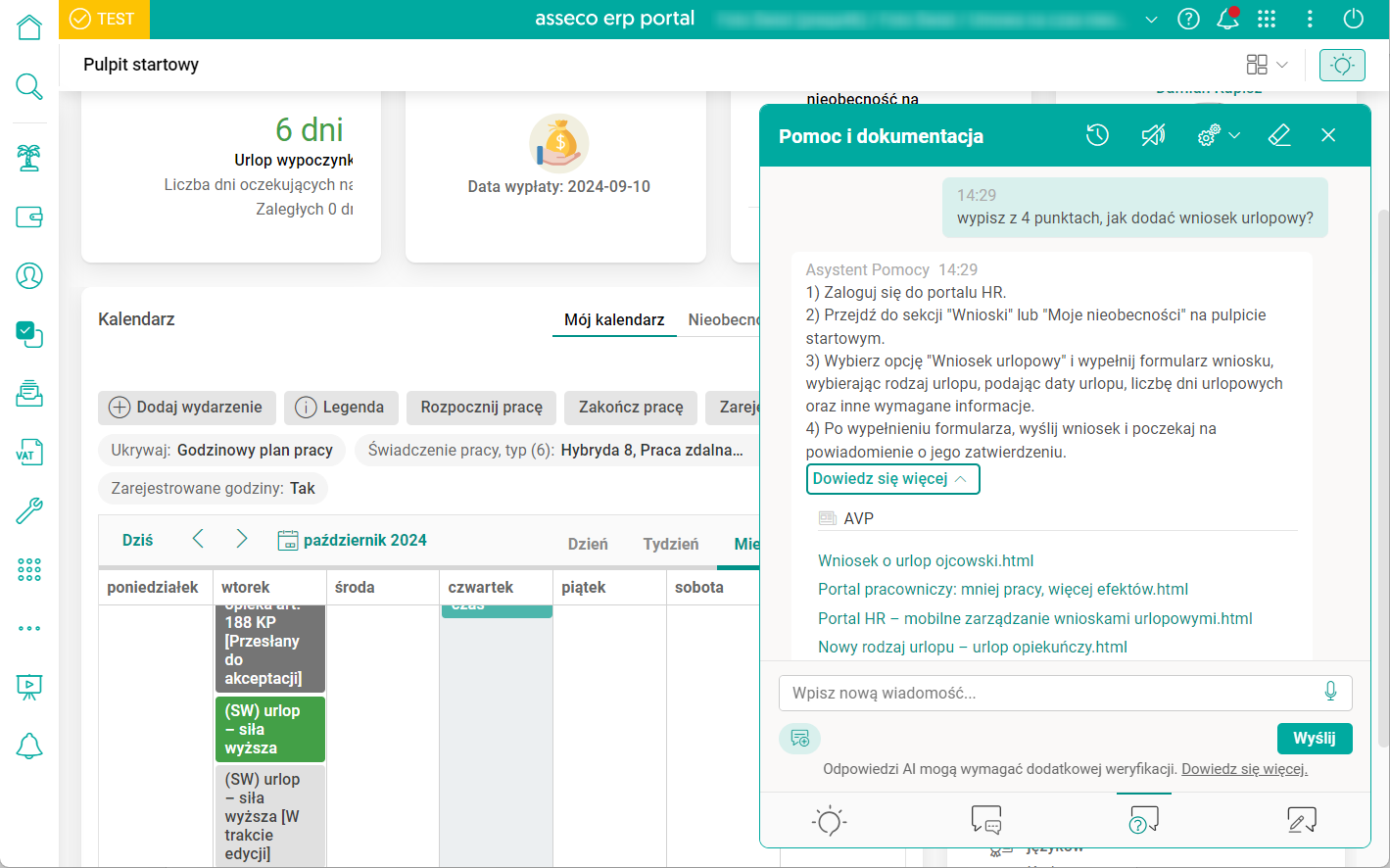Open the (SW) urlop W trakcie edycji event
The height and width of the screenshot is (868, 1390).
[x=270, y=816]
